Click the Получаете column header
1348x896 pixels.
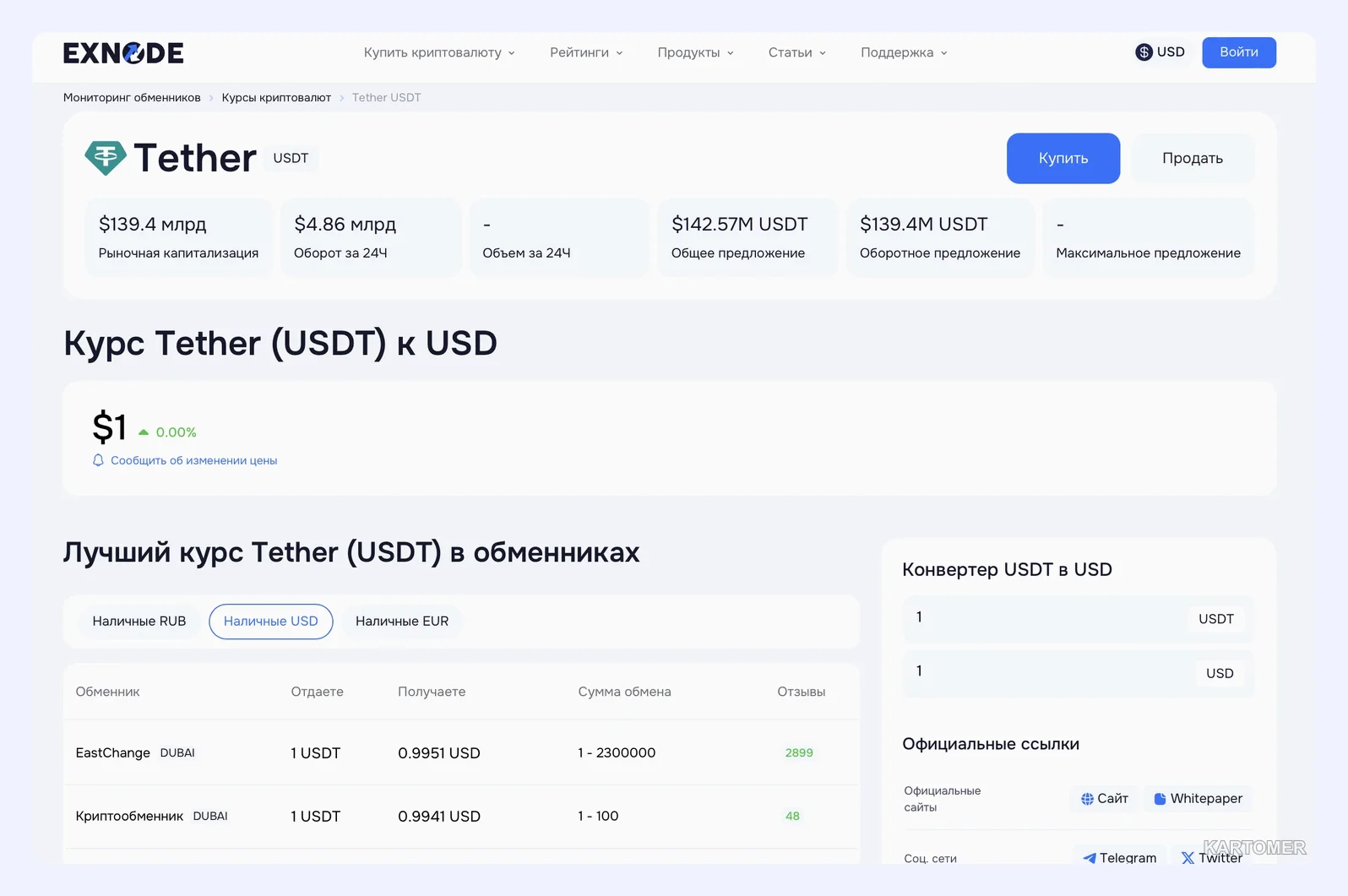click(x=432, y=692)
